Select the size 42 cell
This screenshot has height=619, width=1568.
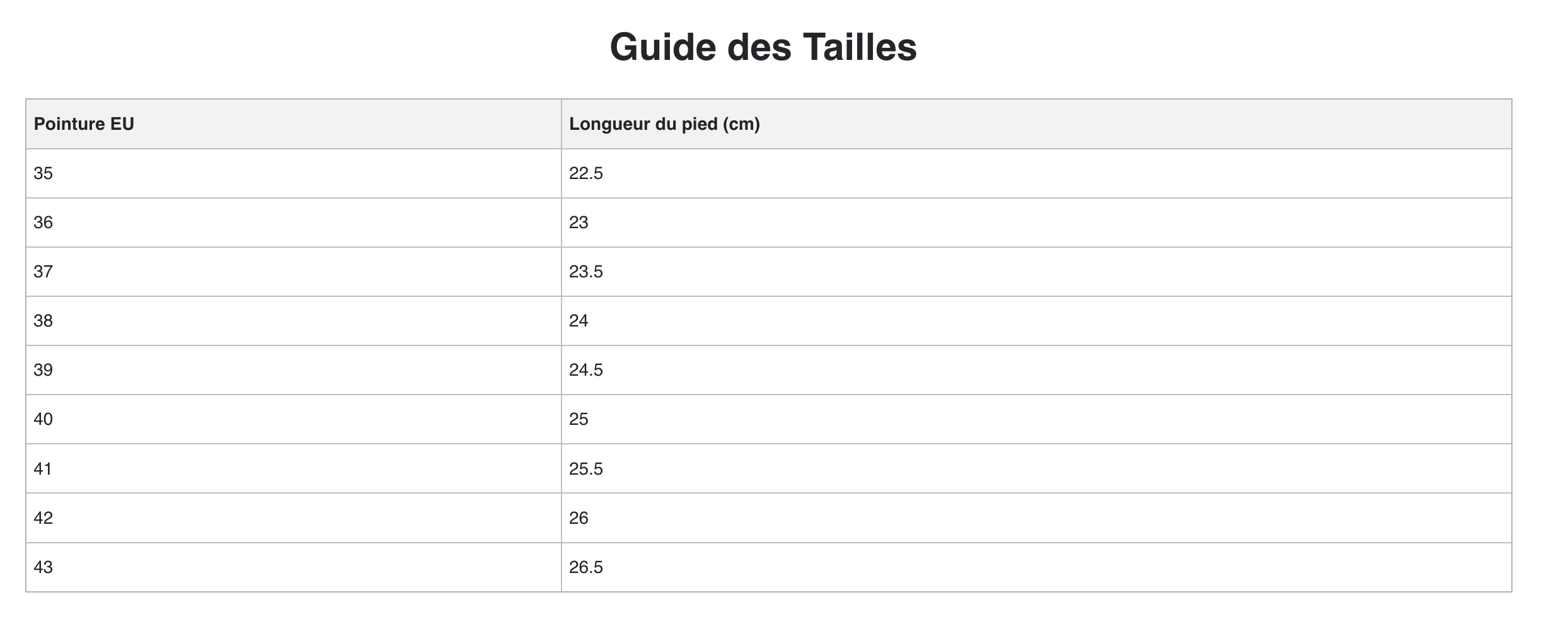tap(294, 518)
